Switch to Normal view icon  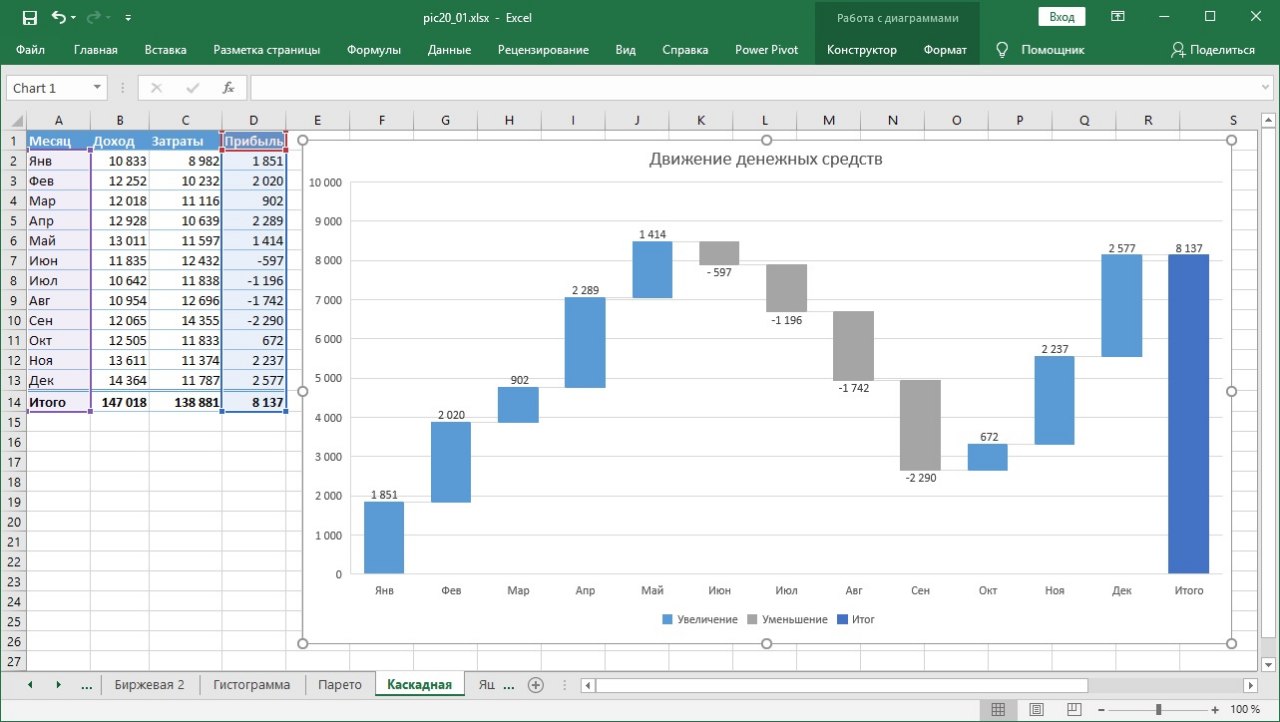click(998, 709)
